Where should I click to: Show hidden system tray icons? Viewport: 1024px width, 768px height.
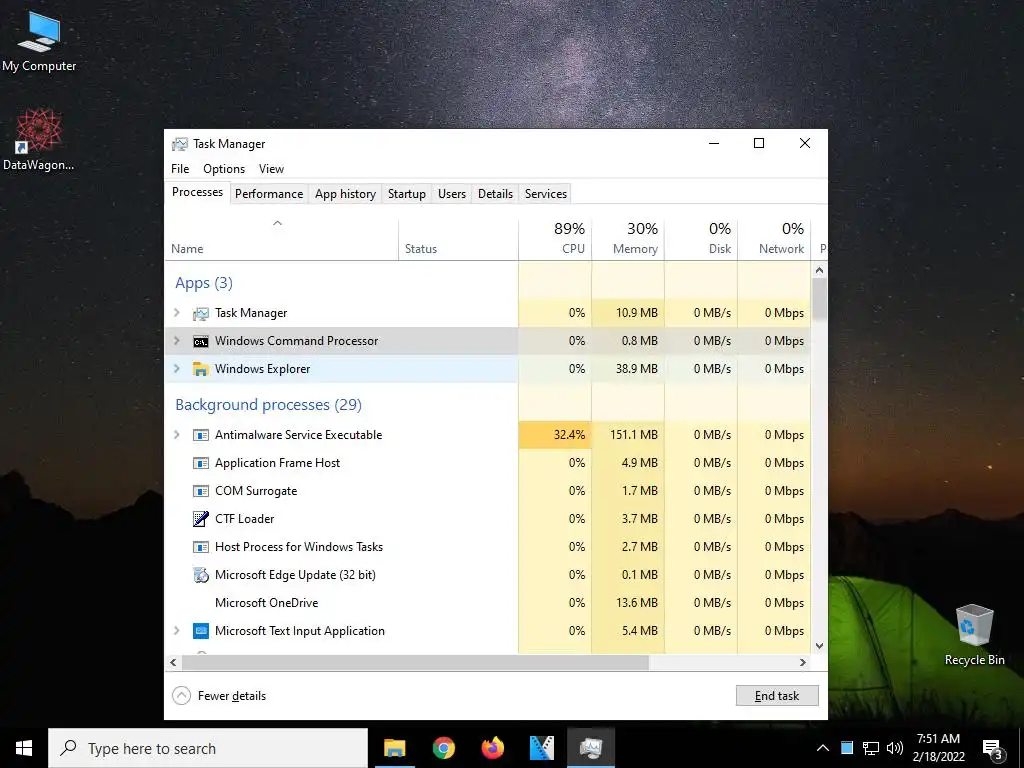[823, 748]
